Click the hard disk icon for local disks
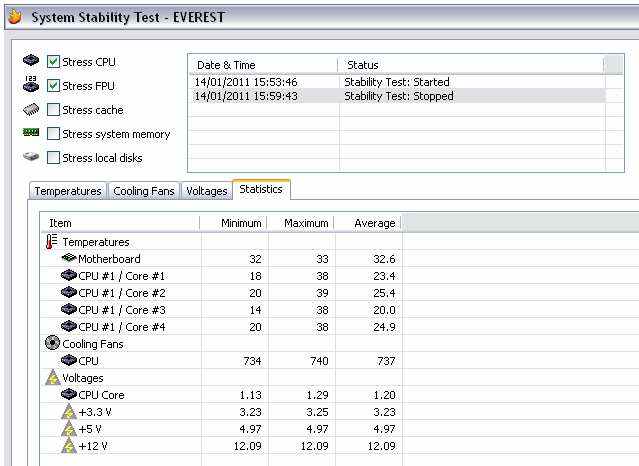 [31, 157]
